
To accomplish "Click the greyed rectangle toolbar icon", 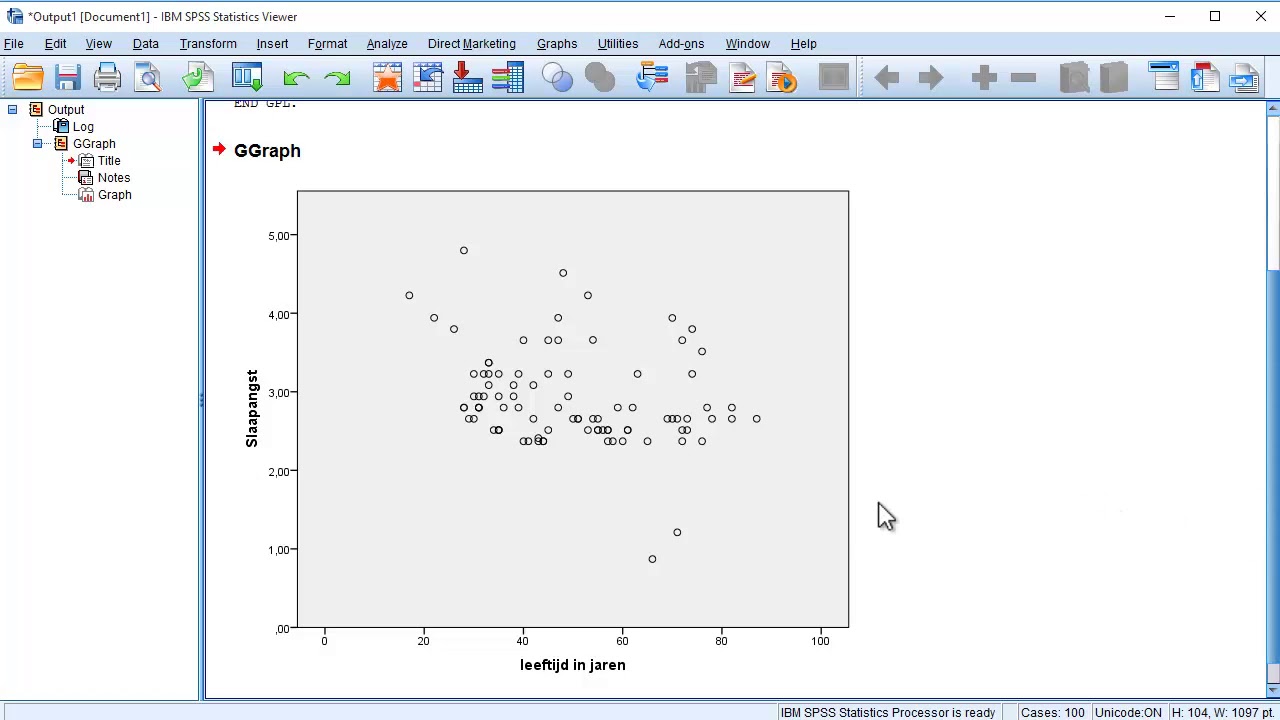I will pyautogui.click(x=833, y=78).
